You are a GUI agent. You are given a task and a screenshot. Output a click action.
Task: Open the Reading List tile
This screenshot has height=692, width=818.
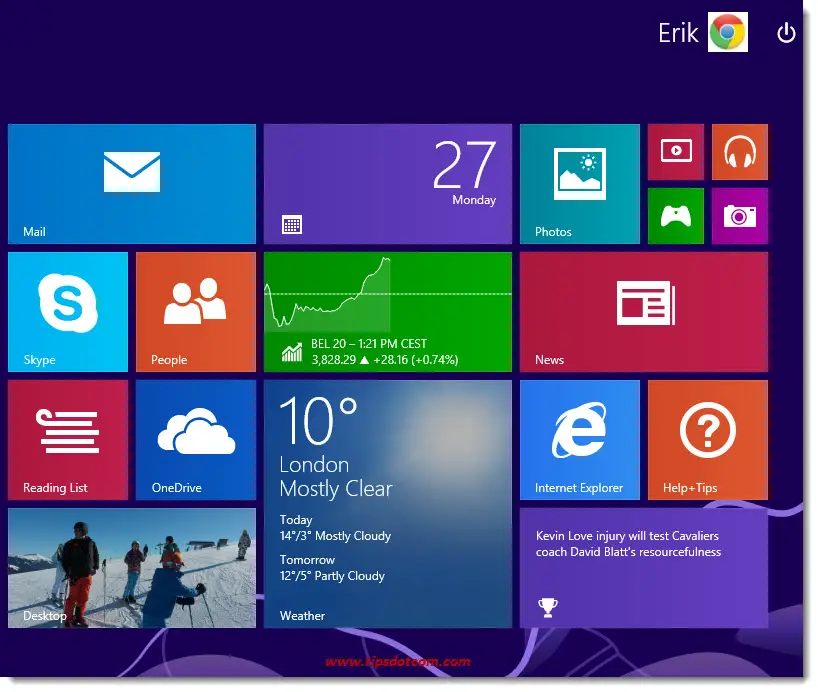point(68,440)
